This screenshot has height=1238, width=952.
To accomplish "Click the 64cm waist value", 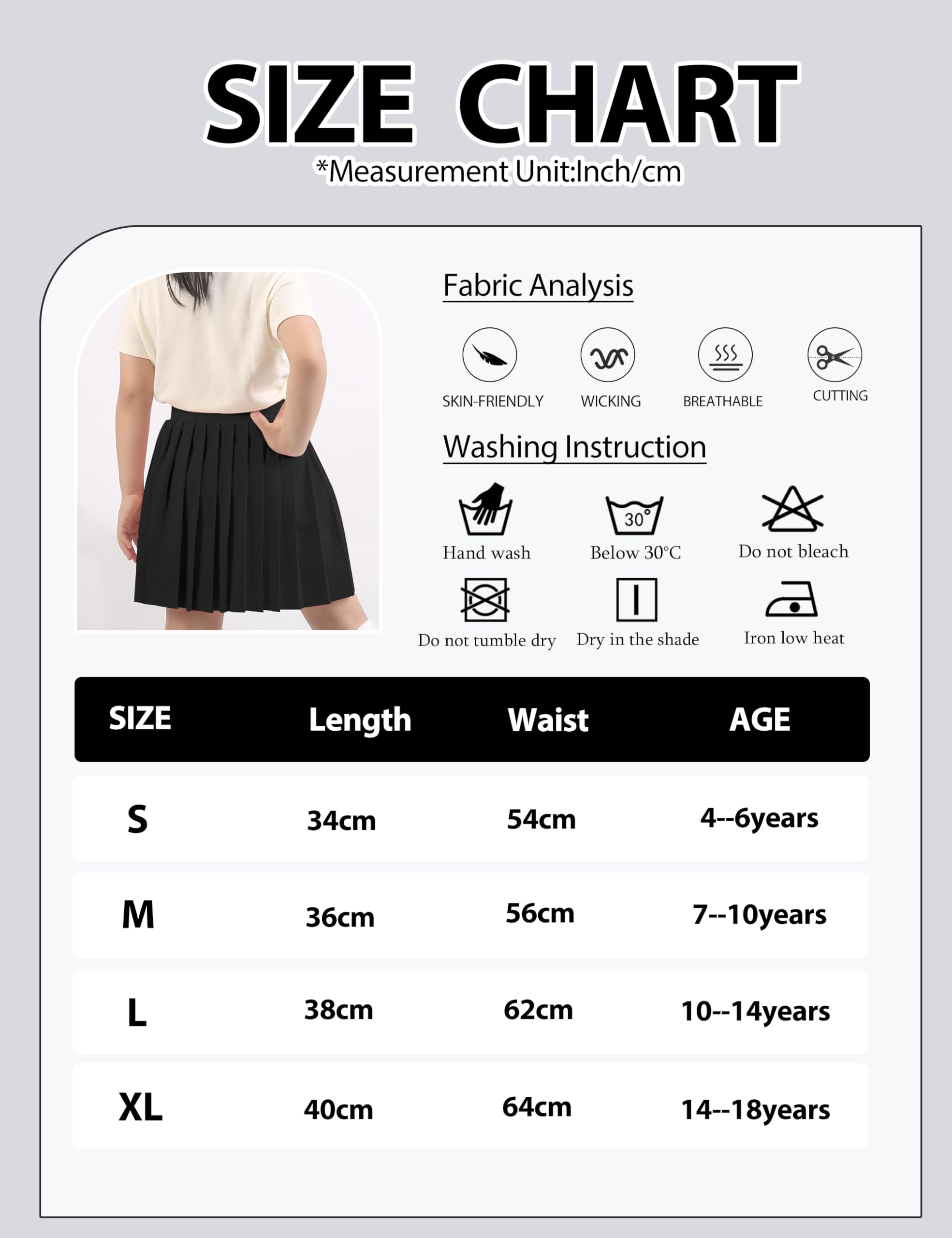I will coord(537,1107).
